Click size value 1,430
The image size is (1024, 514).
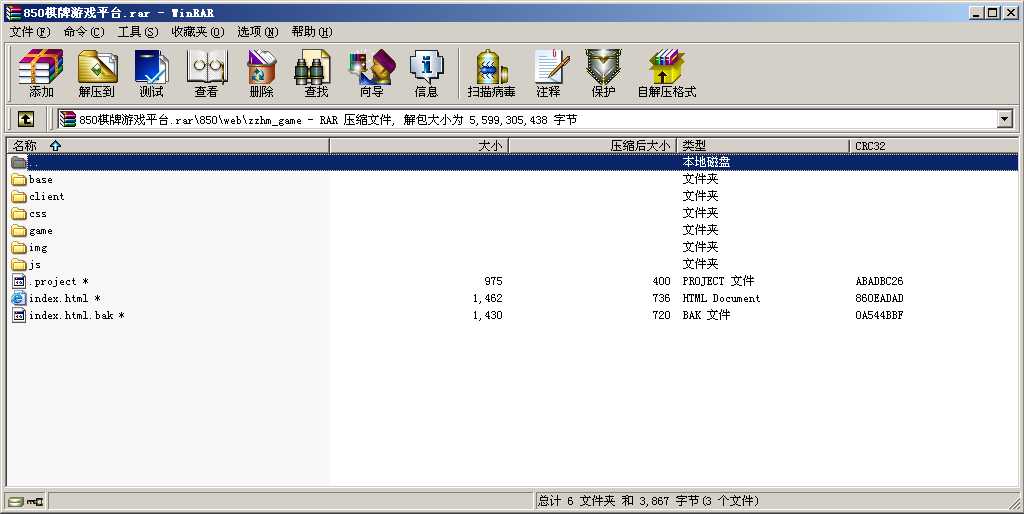(x=487, y=315)
